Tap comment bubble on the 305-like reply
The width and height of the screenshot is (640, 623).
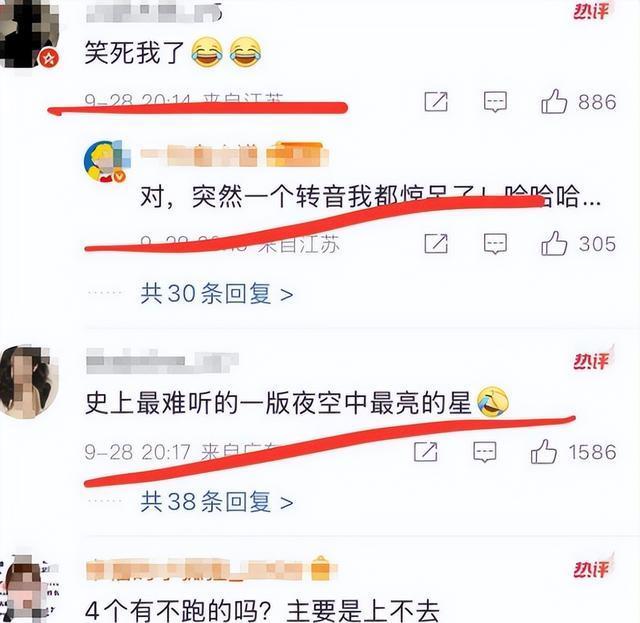pos(495,244)
